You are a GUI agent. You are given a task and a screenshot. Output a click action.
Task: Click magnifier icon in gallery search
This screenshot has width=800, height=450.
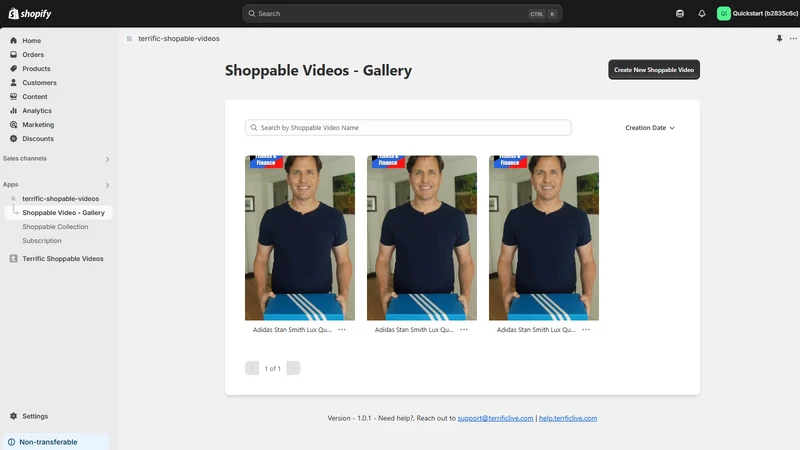point(254,128)
